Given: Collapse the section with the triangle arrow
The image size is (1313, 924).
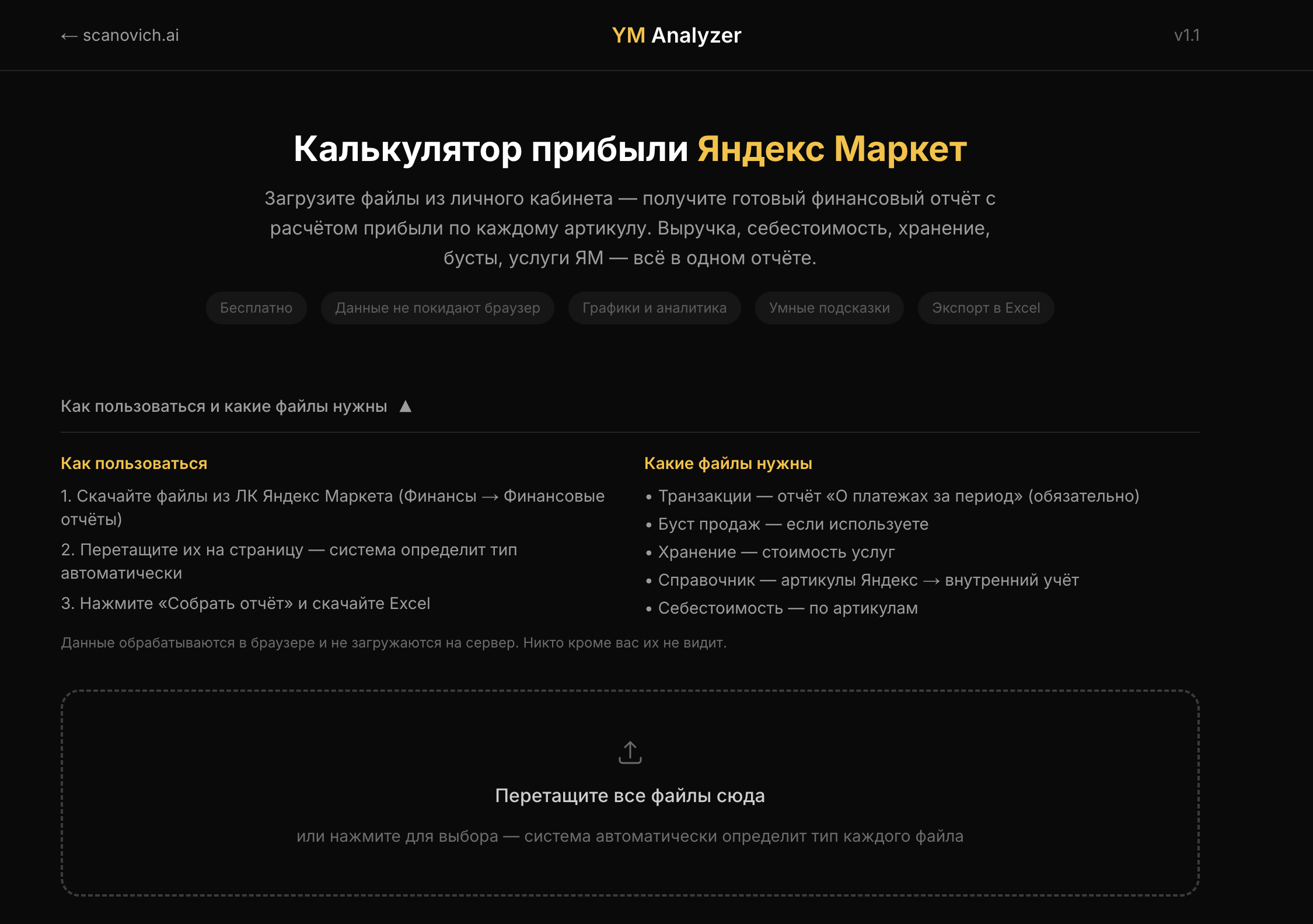Looking at the screenshot, I should [x=406, y=407].
